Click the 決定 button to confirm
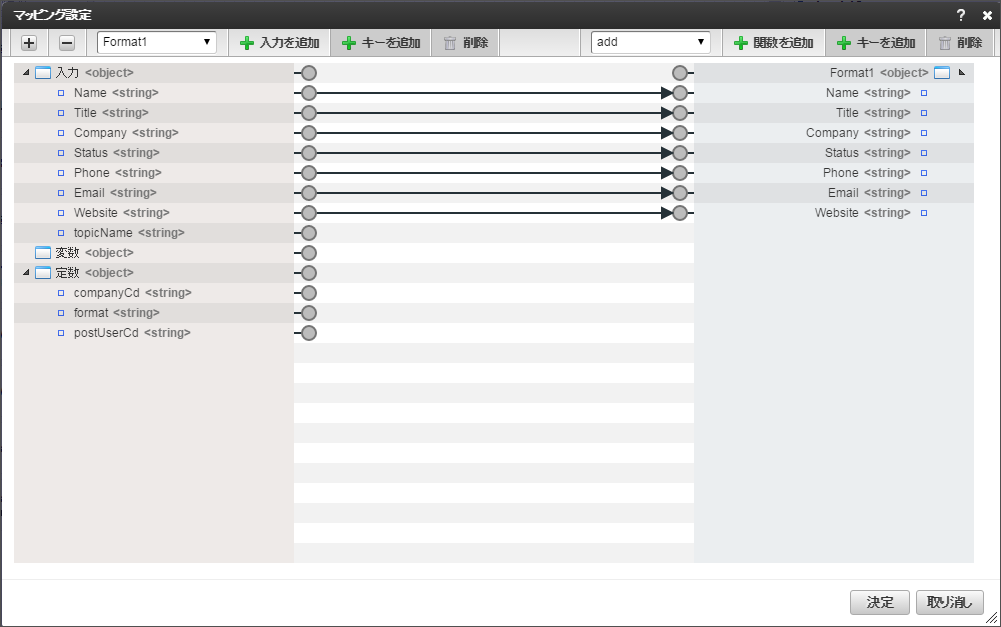Screen dimensions: 1001x627 (879, 602)
